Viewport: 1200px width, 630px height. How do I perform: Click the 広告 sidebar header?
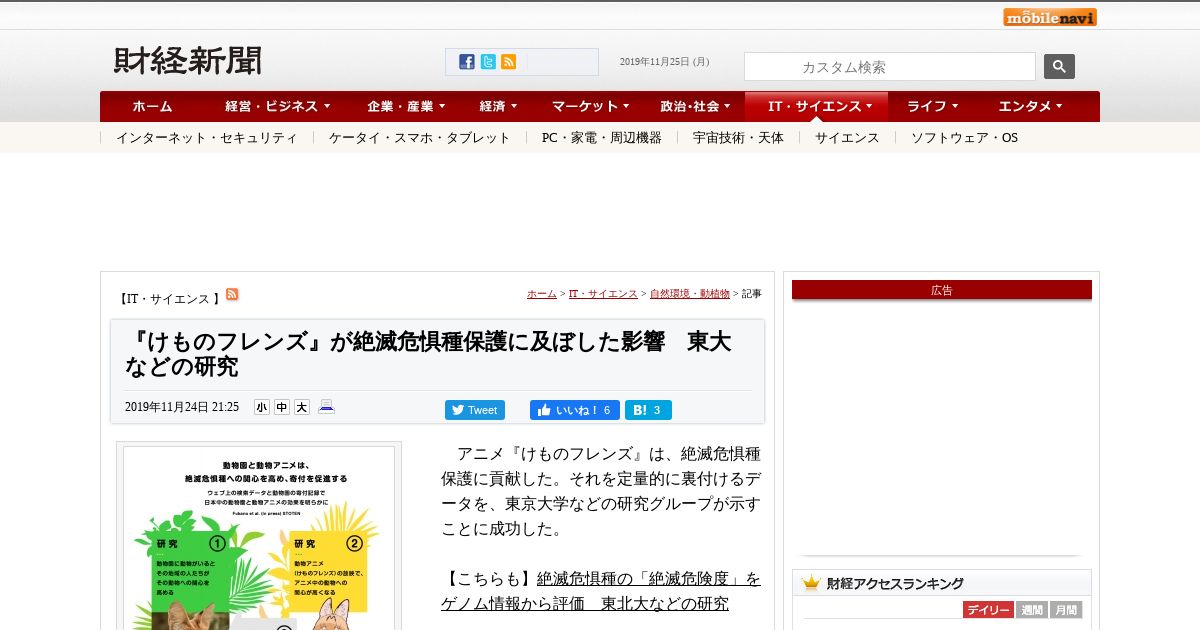coord(942,290)
